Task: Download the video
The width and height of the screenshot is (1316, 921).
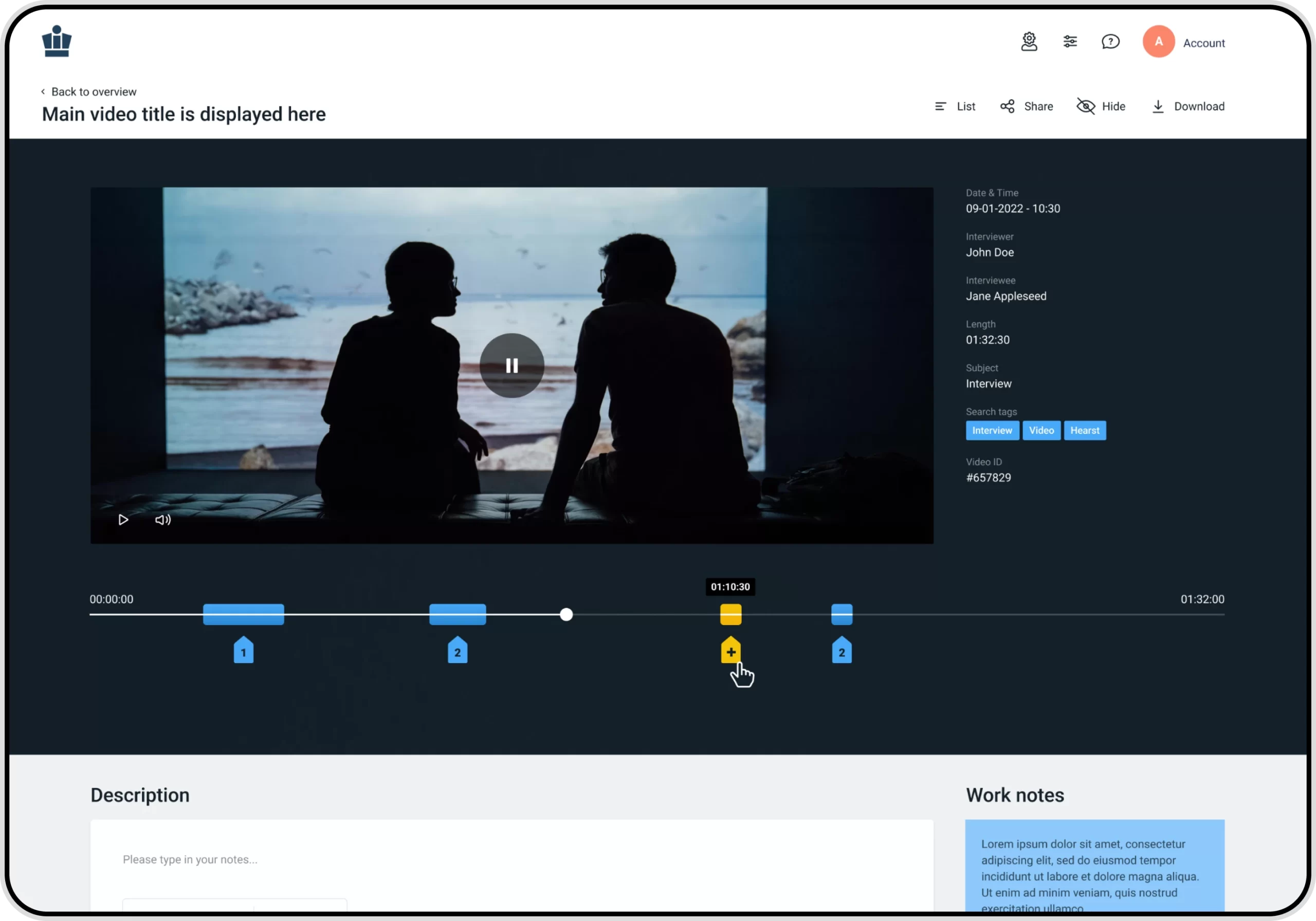Action: (x=1187, y=106)
